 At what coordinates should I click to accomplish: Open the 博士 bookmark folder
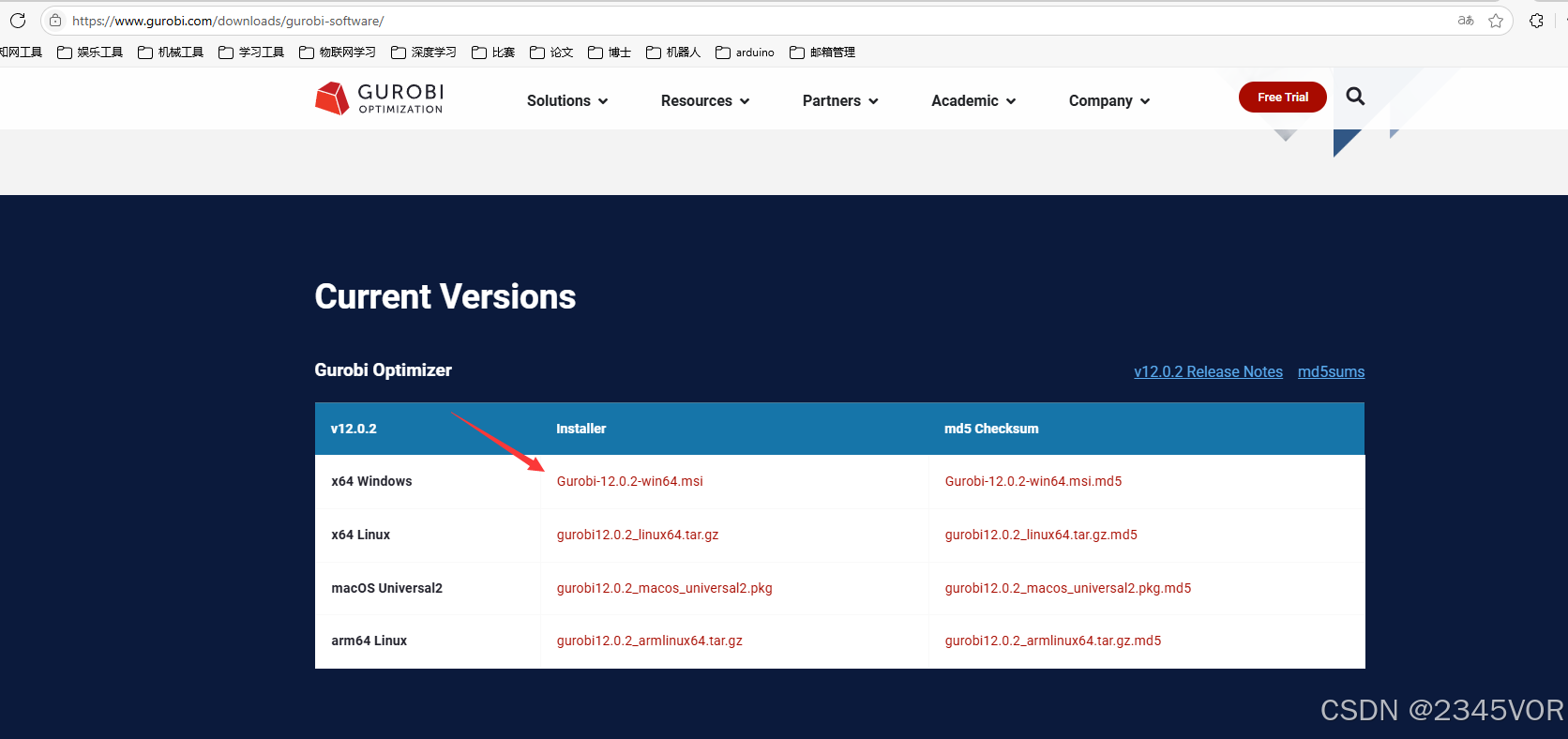click(x=610, y=53)
